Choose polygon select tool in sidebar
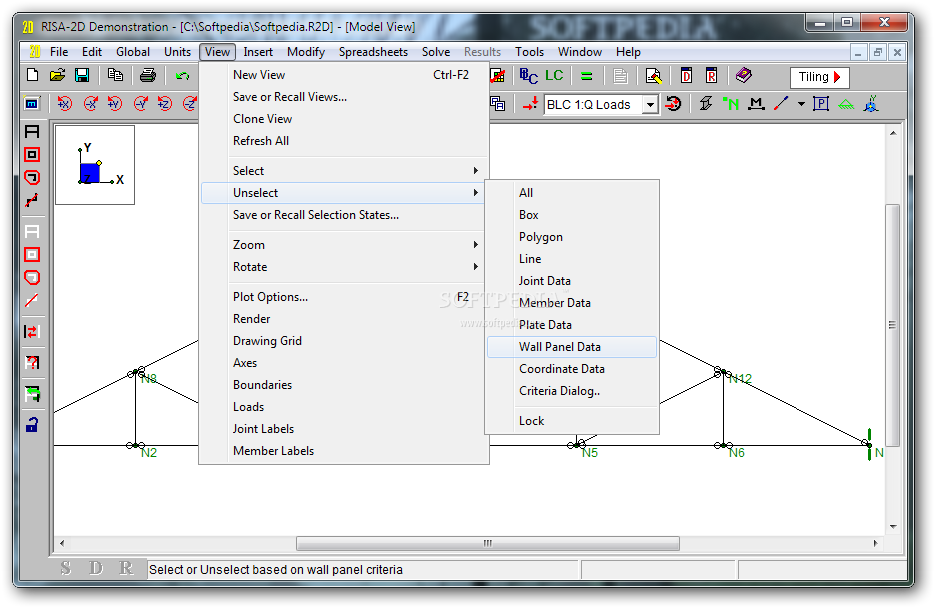The image size is (935, 608). point(32,178)
